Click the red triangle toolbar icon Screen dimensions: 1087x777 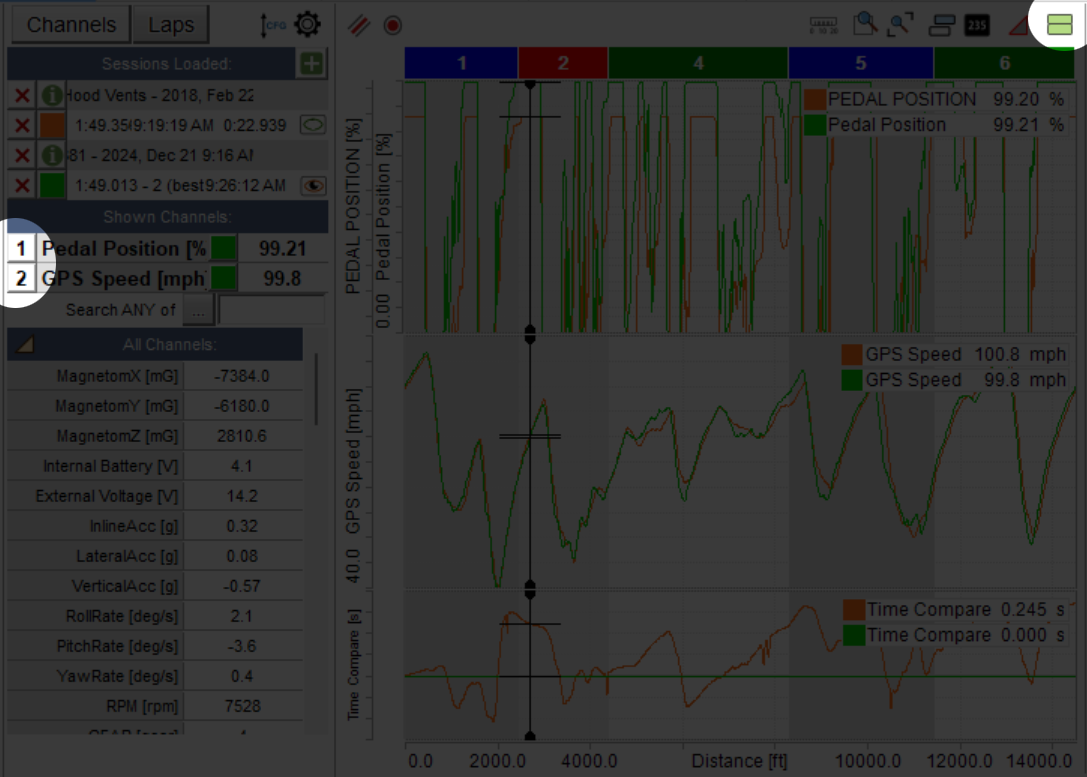[1018, 26]
